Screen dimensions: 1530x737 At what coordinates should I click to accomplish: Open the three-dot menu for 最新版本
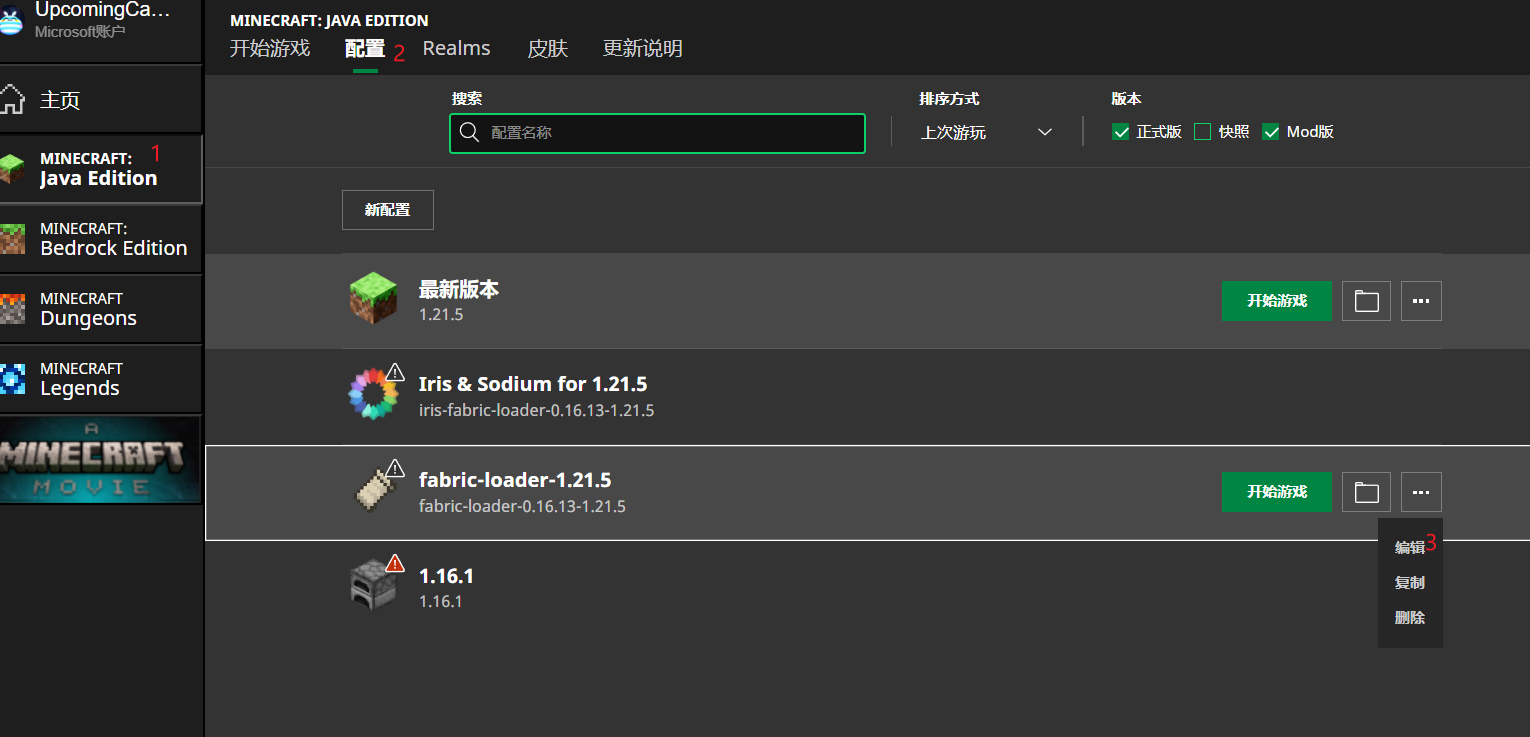click(1421, 301)
